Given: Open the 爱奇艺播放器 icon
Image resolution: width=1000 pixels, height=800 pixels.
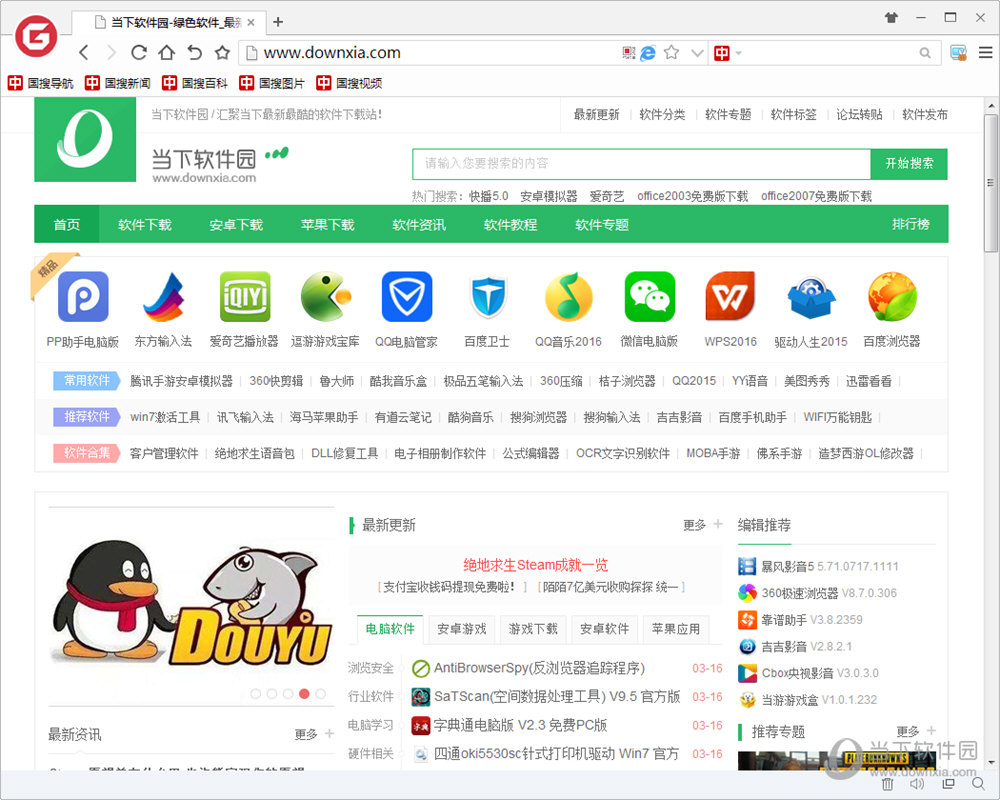Looking at the screenshot, I should pos(245,297).
